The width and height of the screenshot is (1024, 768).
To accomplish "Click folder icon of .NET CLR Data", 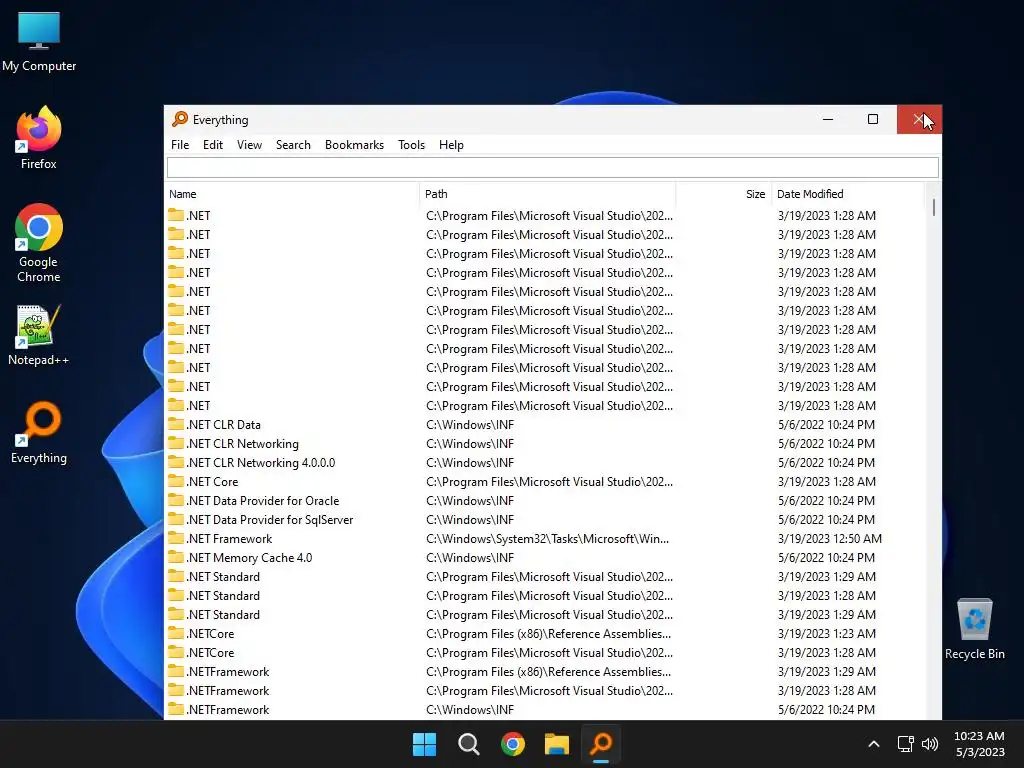I will [176, 424].
